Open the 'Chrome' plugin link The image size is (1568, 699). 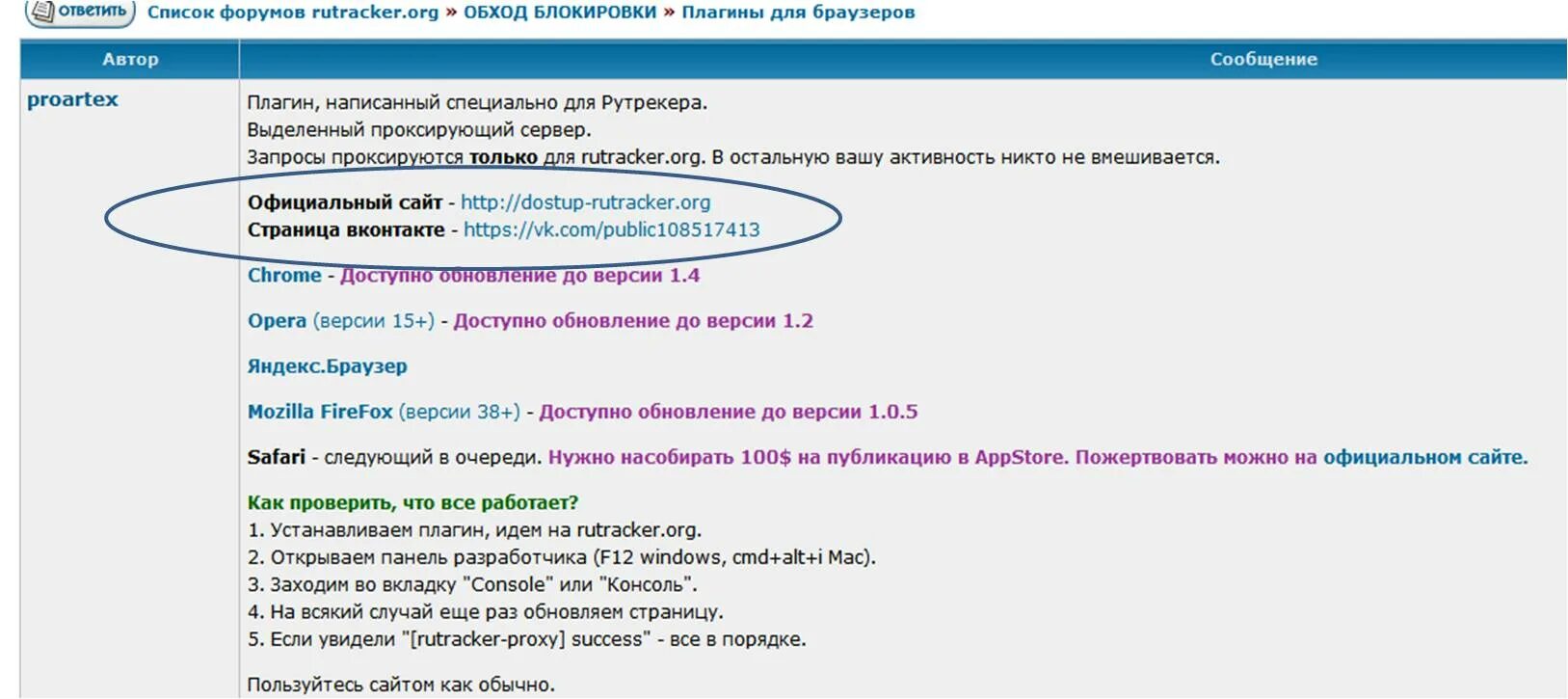pyautogui.click(x=284, y=275)
